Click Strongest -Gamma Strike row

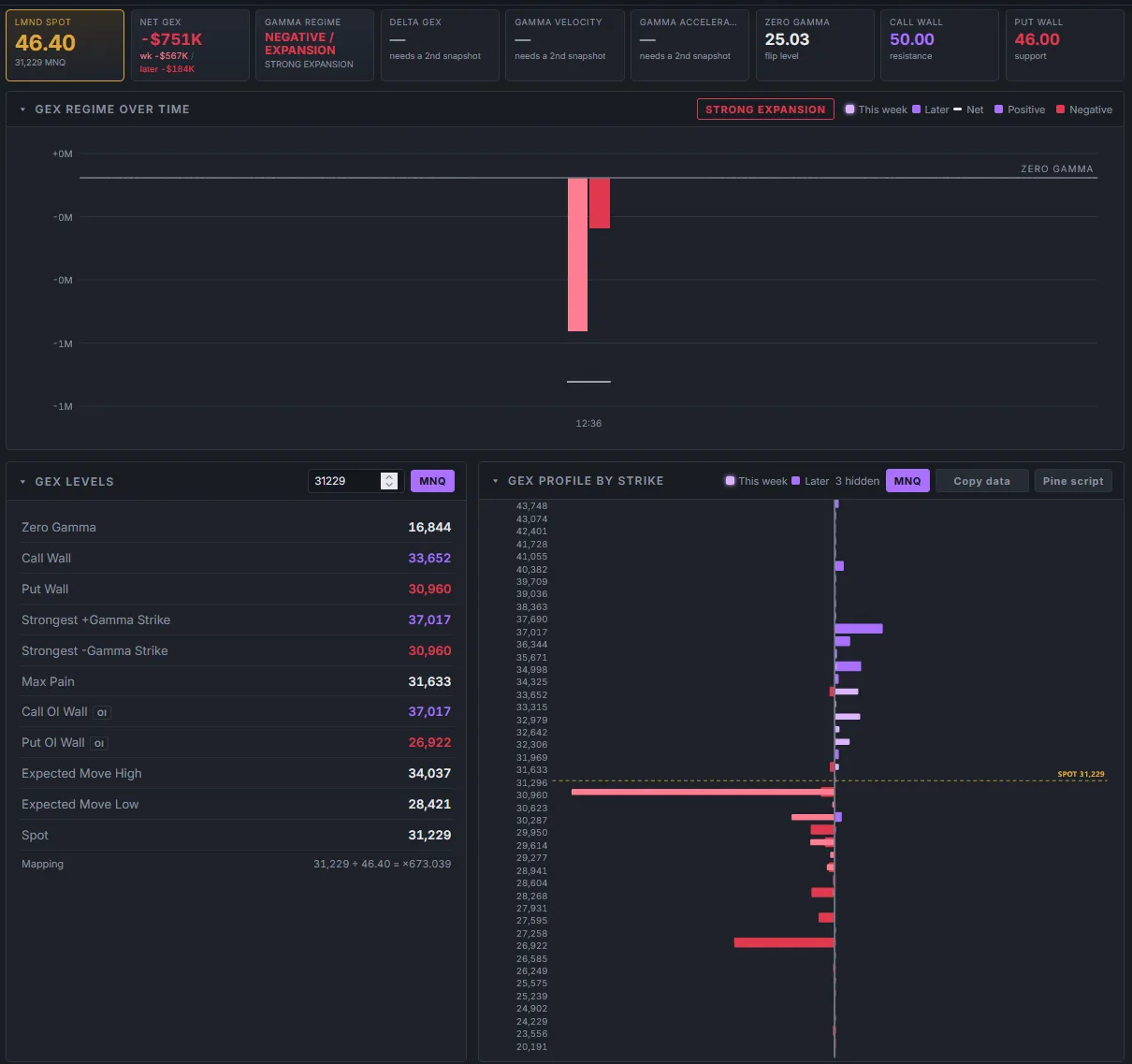pyautogui.click(x=236, y=651)
